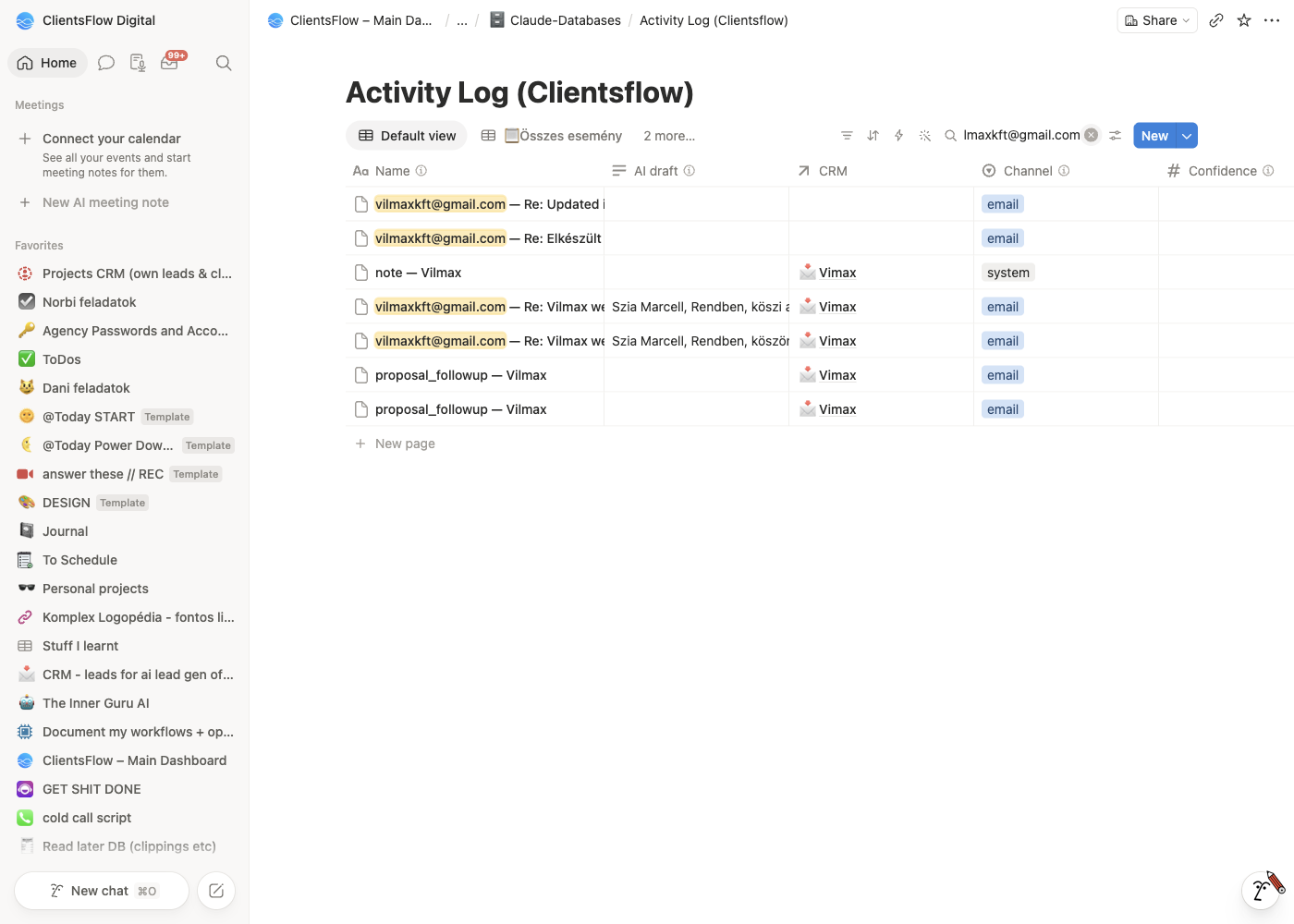Select the Default view tab
This screenshot has width=1294, height=924.
pos(407,136)
